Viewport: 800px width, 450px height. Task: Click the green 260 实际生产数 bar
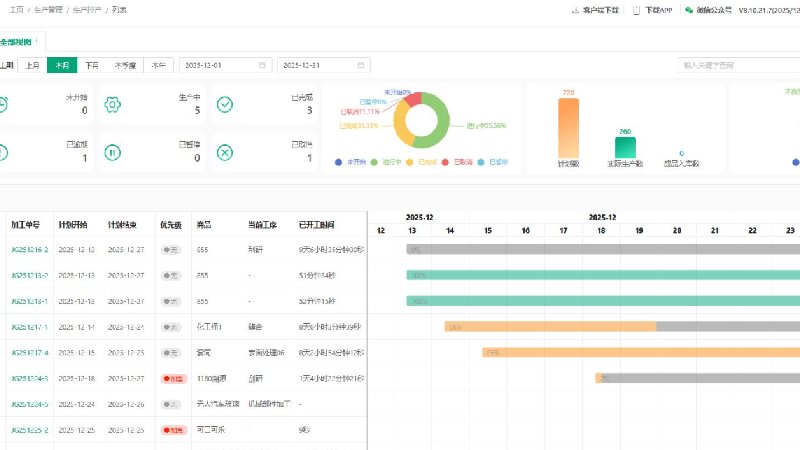[625, 147]
